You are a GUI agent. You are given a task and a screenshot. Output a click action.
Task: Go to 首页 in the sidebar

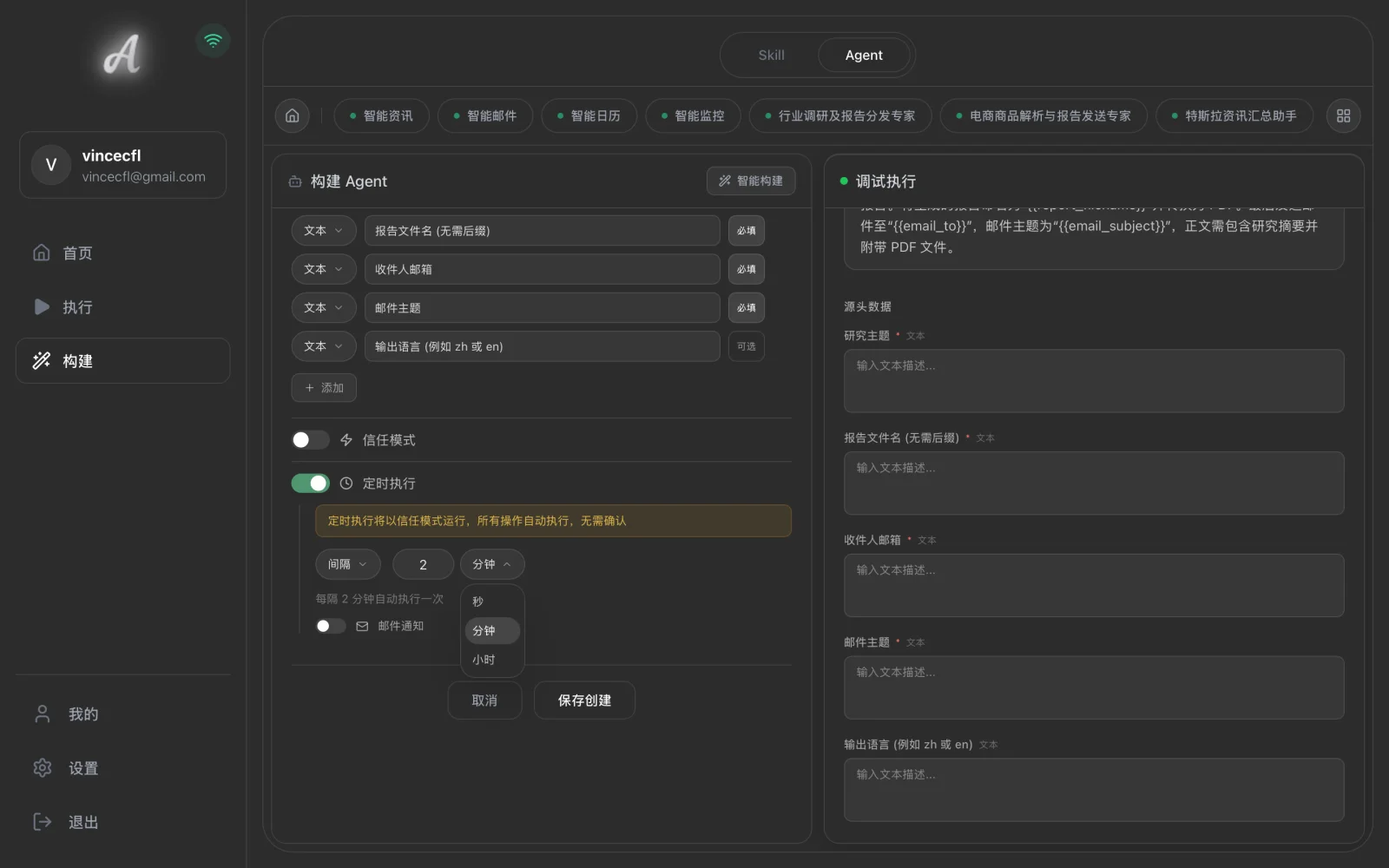122,253
